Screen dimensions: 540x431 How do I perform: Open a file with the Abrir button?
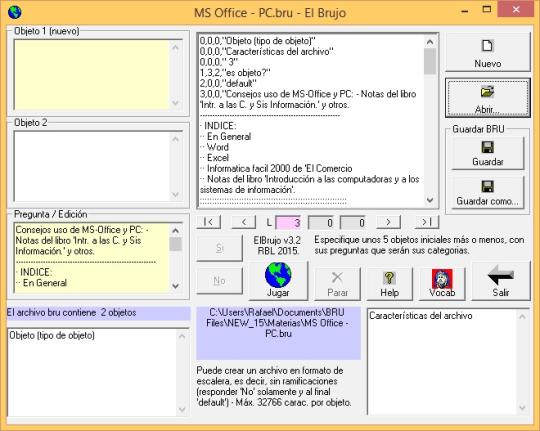point(487,98)
